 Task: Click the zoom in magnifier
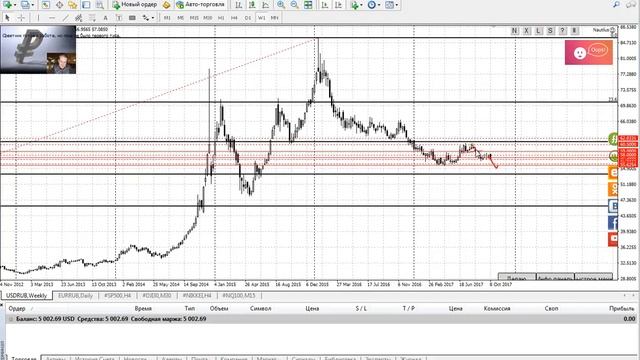(x=281, y=5)
